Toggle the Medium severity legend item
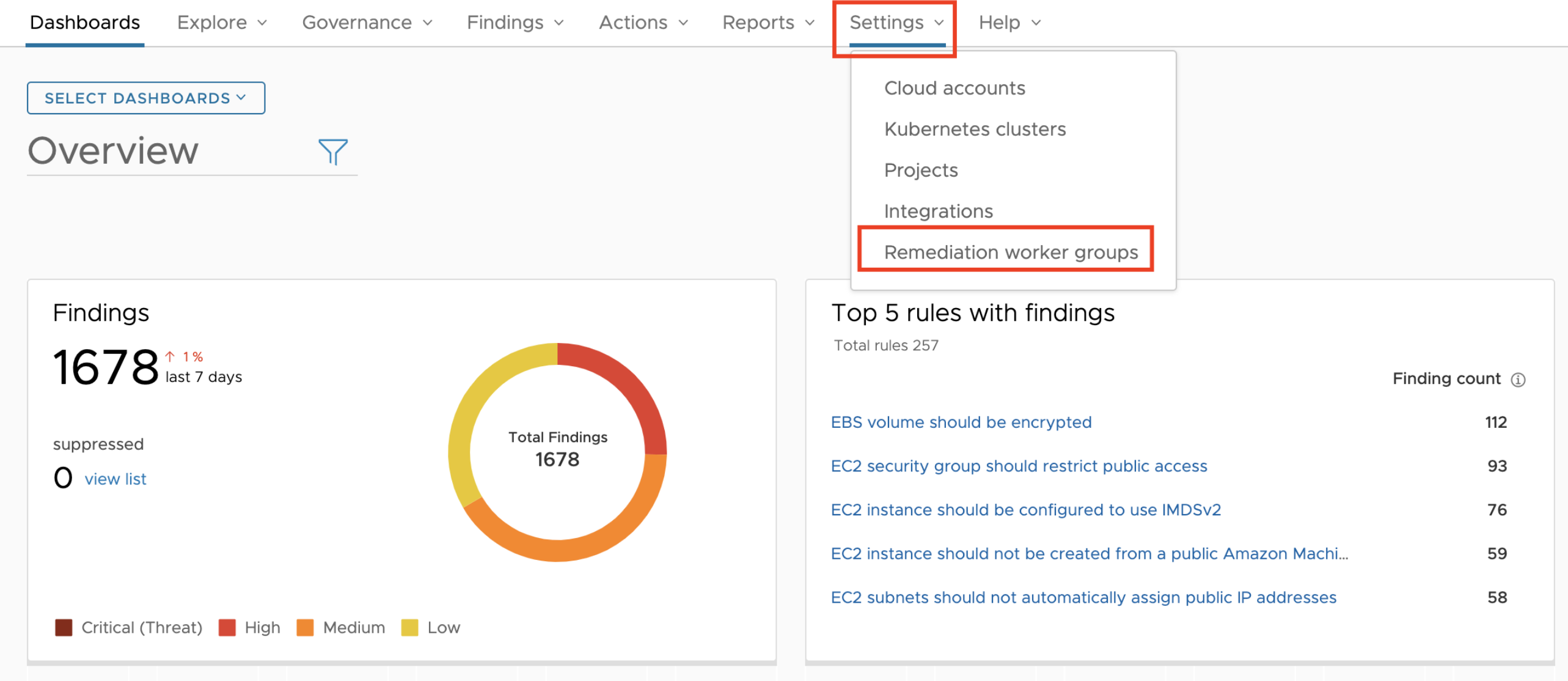The width and height of the screenshot is (1568, 681). 341,627
